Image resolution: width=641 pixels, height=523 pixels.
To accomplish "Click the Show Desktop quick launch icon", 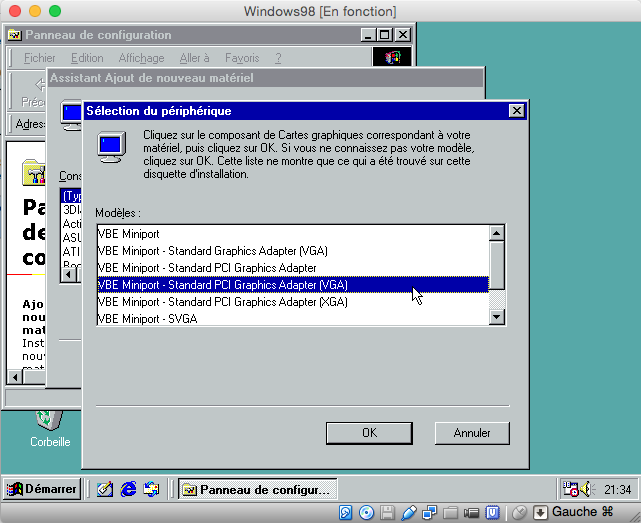I will coord(105,489).
